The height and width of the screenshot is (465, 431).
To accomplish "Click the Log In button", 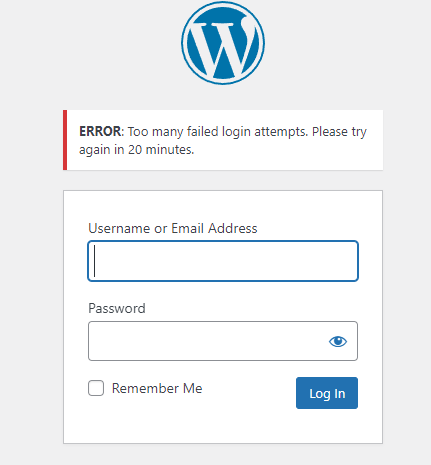I will click(x=327, y=393).
